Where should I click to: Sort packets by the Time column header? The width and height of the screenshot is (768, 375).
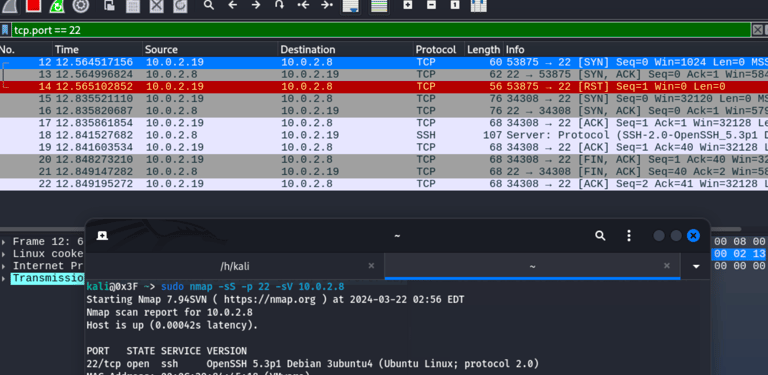click(97, 49)
